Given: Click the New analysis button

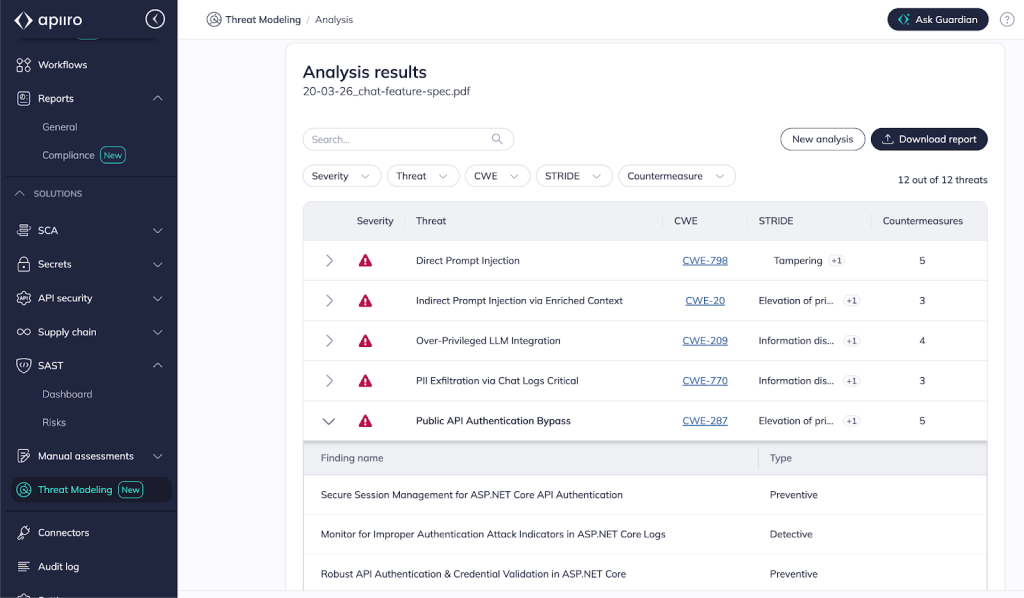Looking at the screenshot, I should tap(822, 139).
